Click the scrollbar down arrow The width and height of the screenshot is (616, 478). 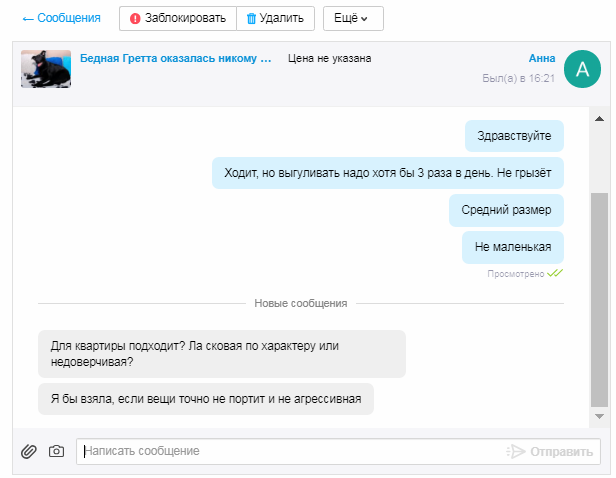click(x=599, y=416)
